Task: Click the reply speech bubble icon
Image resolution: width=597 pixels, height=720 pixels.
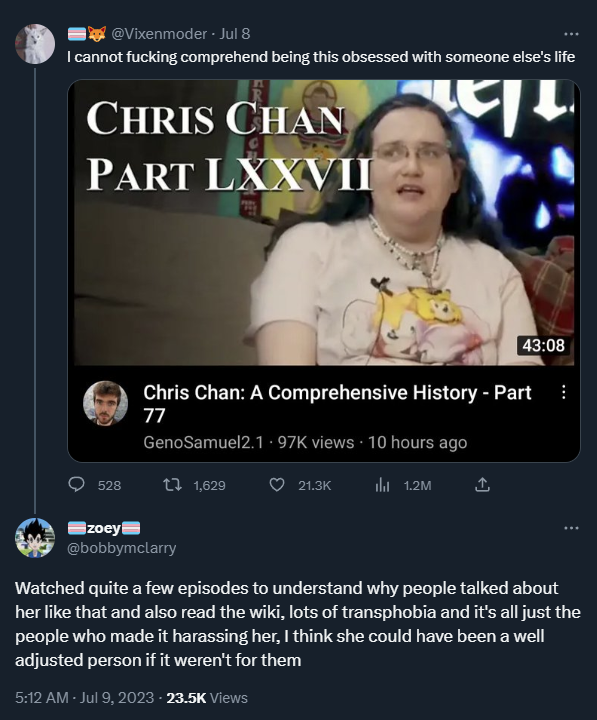Action: 76,485
